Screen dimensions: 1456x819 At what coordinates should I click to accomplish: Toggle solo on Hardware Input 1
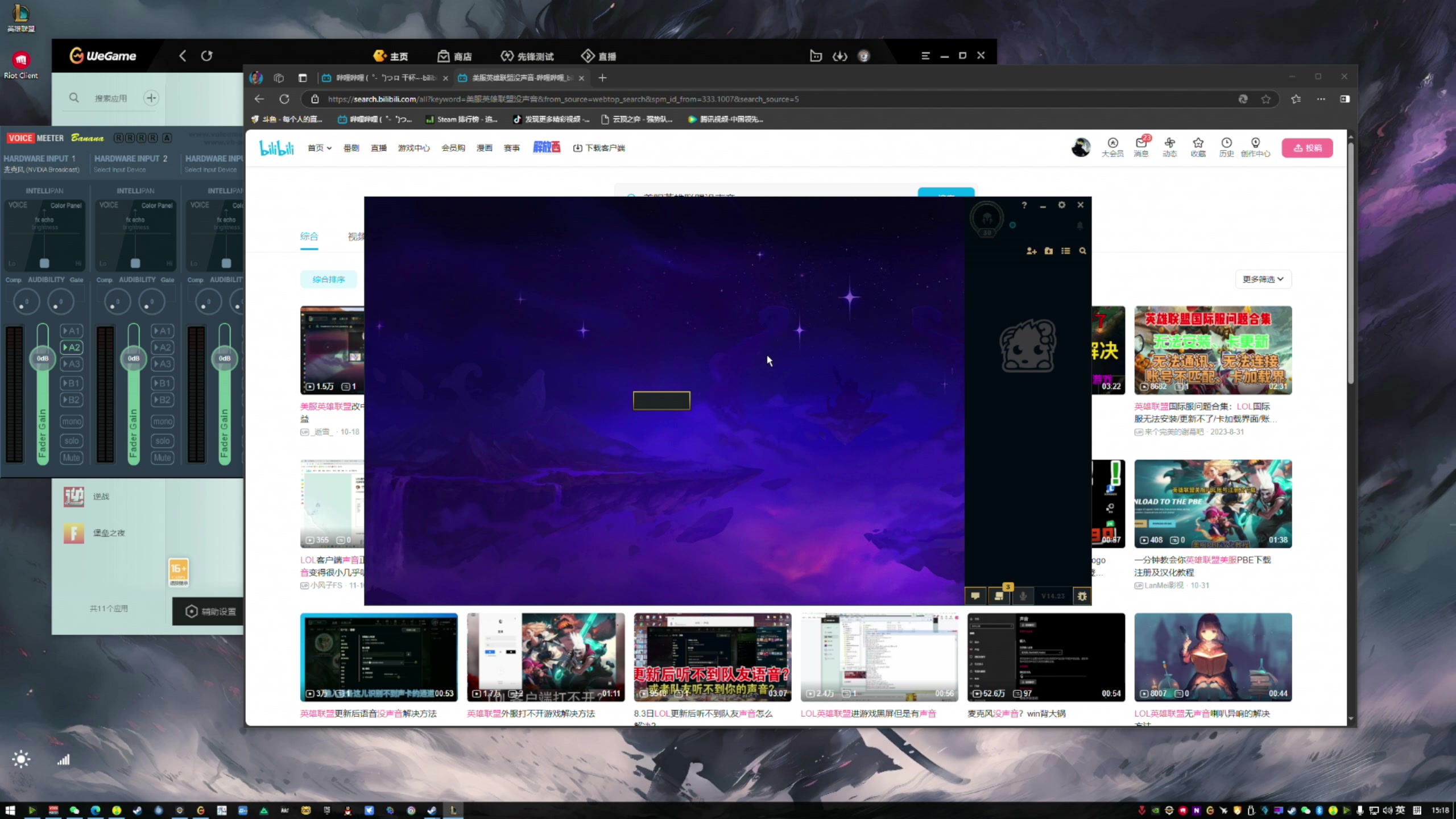pyautogui.click(x=72, y=441)
